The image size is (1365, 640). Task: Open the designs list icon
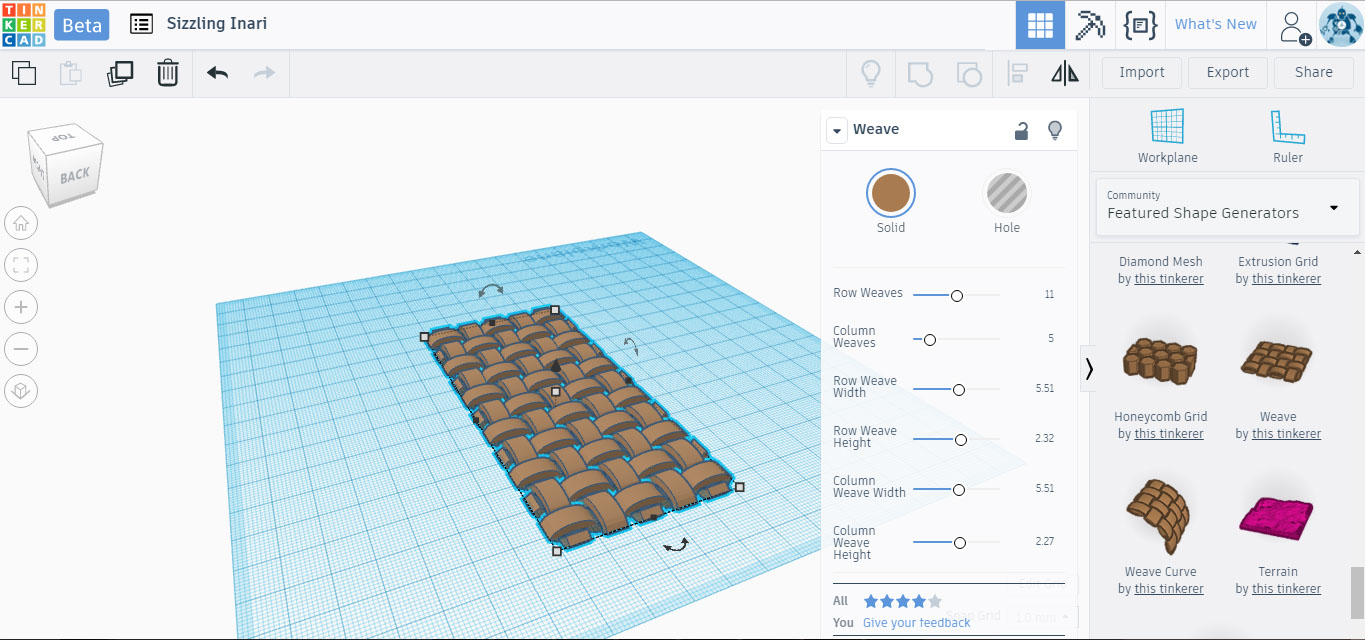(142, 24)
